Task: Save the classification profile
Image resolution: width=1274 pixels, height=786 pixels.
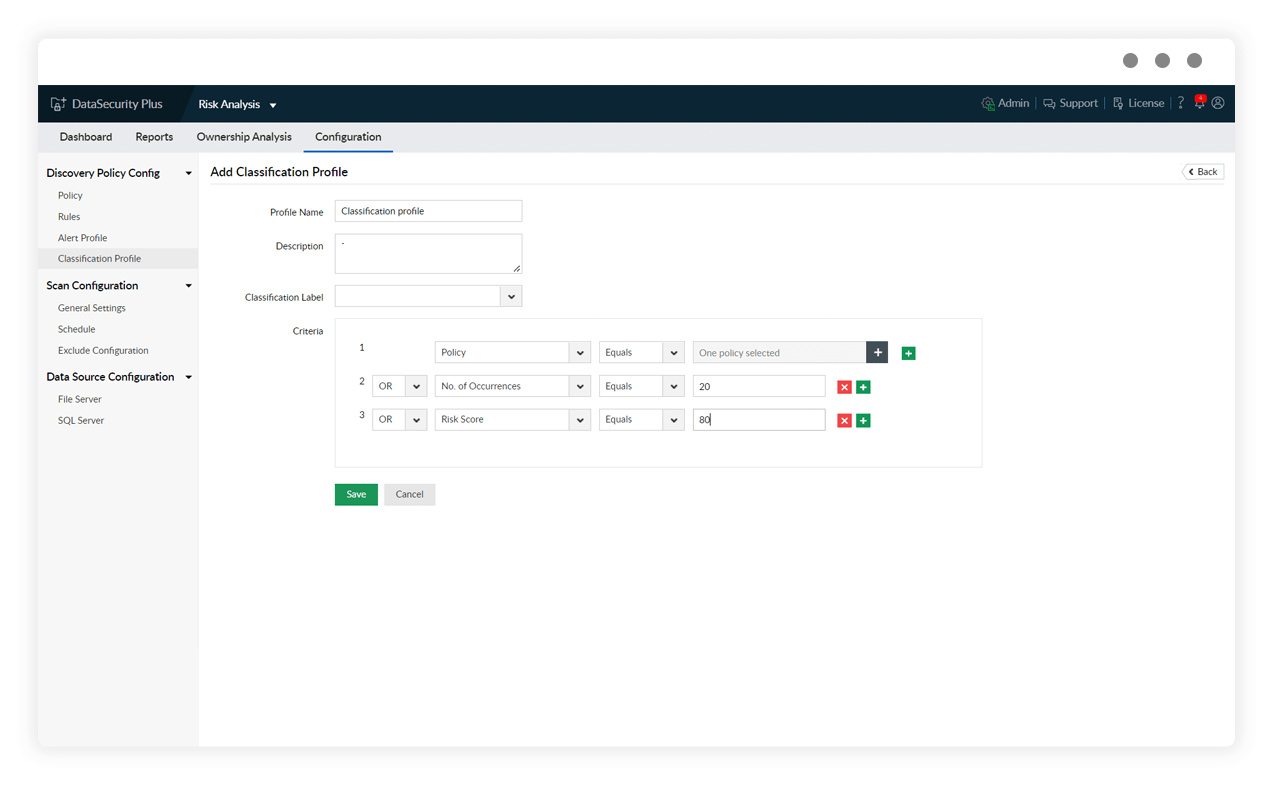Action: coord(356,494)
